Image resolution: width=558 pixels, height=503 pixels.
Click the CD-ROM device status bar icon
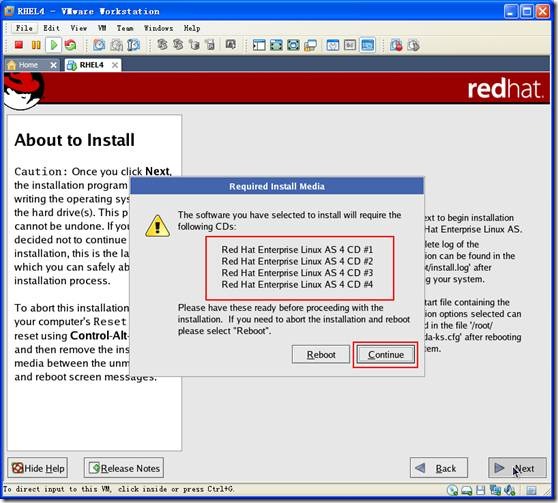coord(453,490)
